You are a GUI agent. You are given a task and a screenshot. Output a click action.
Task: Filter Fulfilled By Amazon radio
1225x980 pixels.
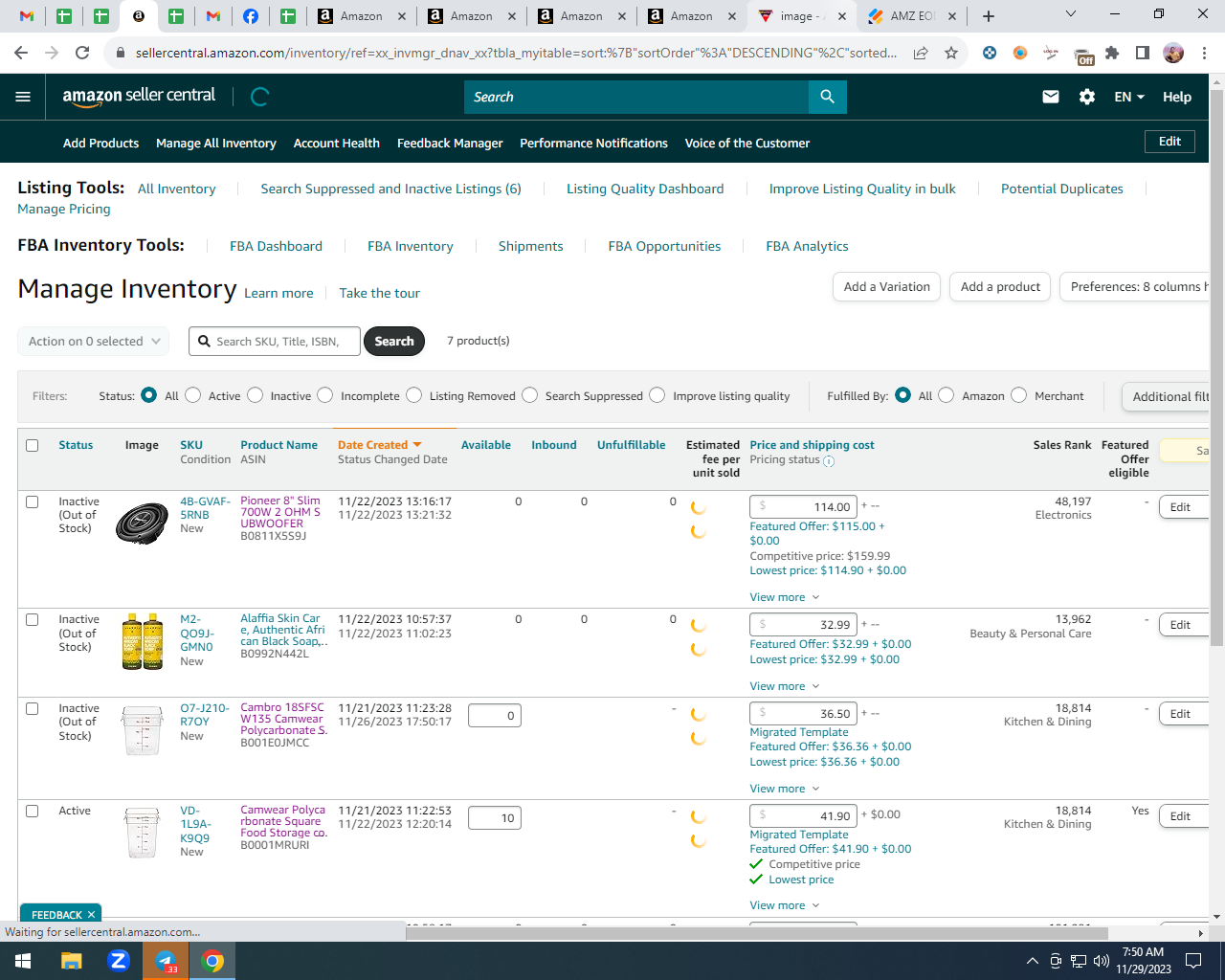(x=946, y=395)
